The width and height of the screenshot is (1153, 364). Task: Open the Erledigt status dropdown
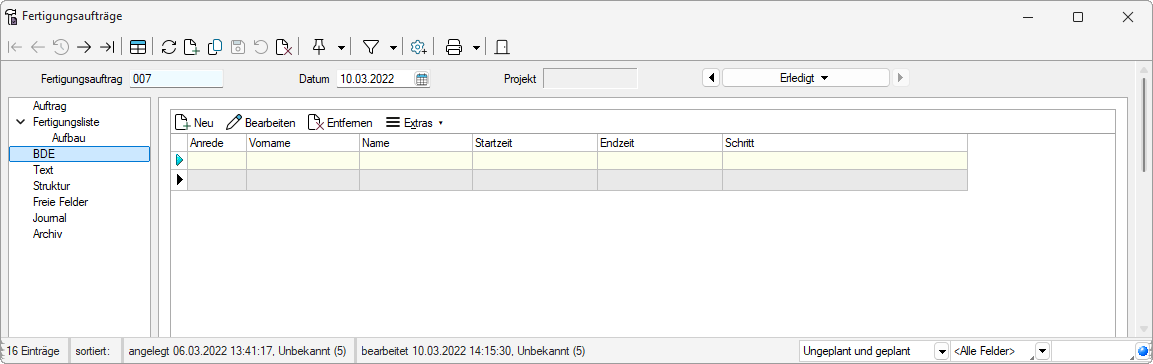click(x=805, y=78)
